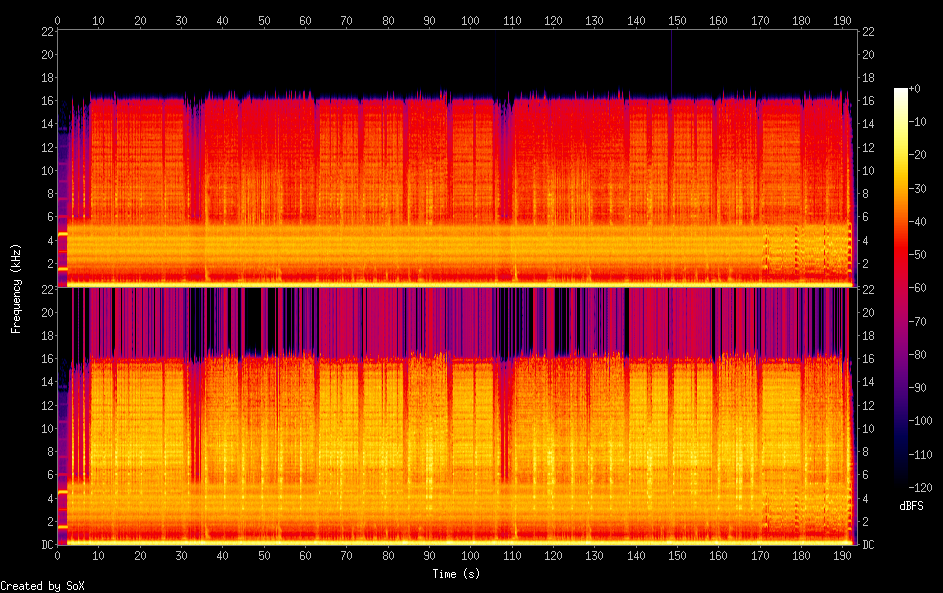Click the "-120" color scale label
943x593 pixels.
pyautogui.click(x=920, y=487)
